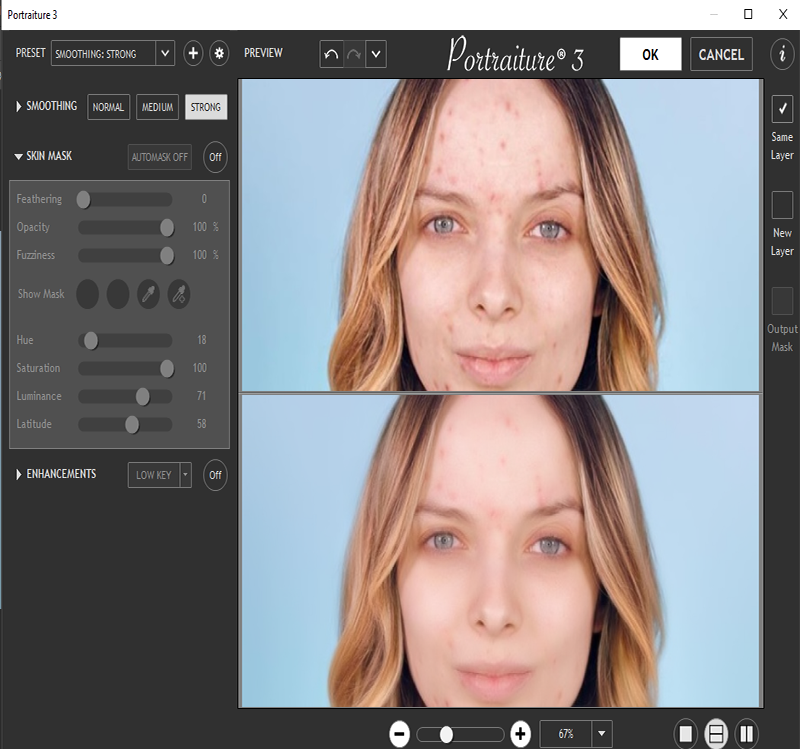800x749 pixels.
Task: Open preset settings gear icon
Action: (x=219, y=53)
